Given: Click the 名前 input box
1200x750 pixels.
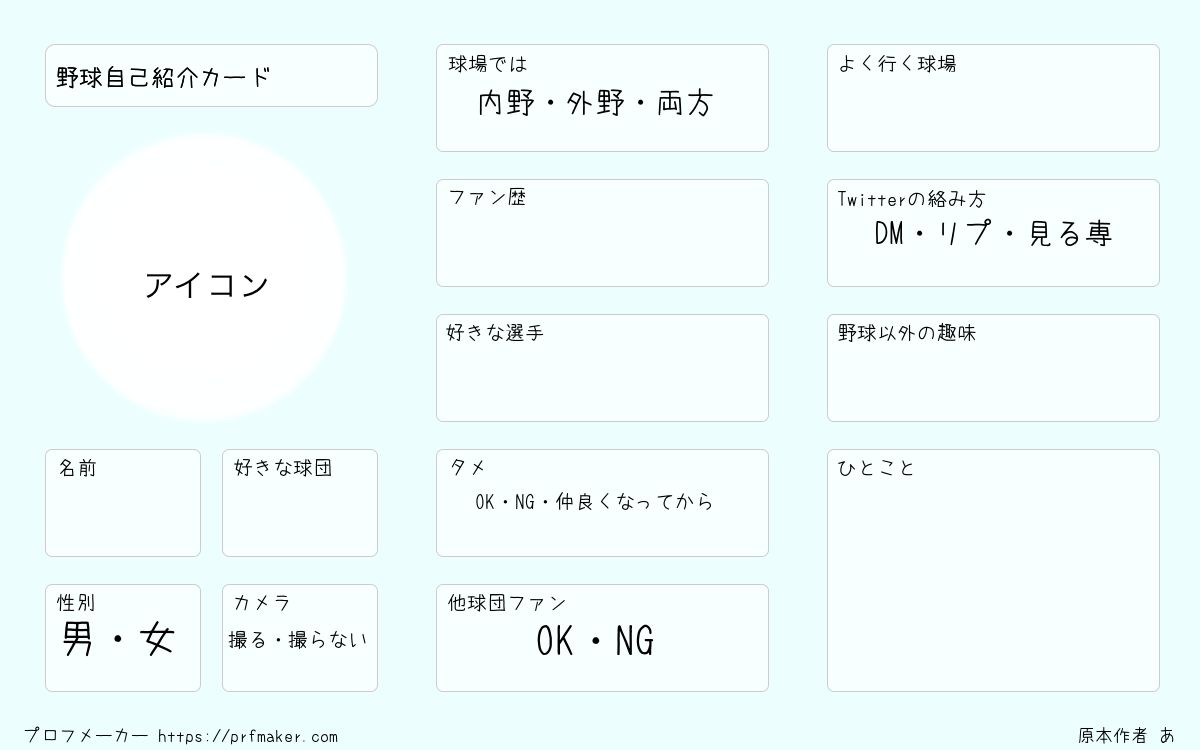Looking at the screenshot, I should tap(123, 503).
